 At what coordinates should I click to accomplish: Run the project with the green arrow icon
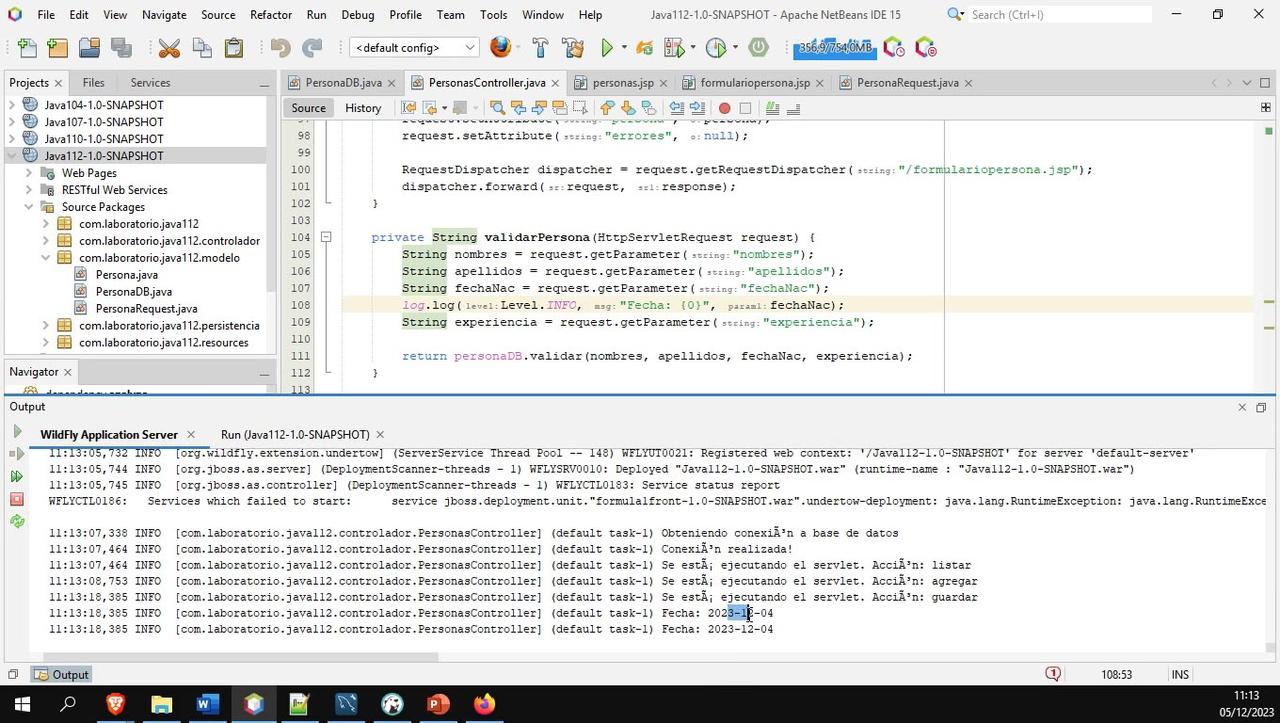pyautogui.click(x=607, y=47)
